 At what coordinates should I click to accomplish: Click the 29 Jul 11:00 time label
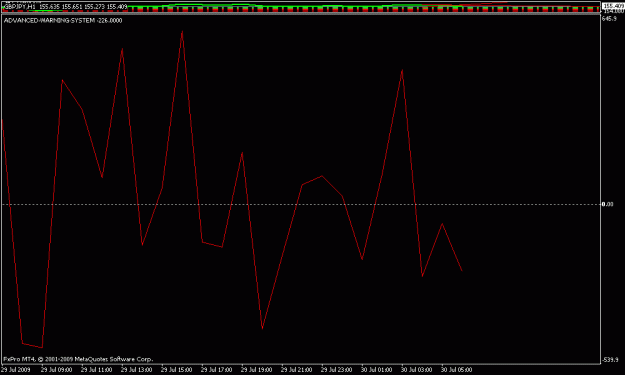coord(96,369)
